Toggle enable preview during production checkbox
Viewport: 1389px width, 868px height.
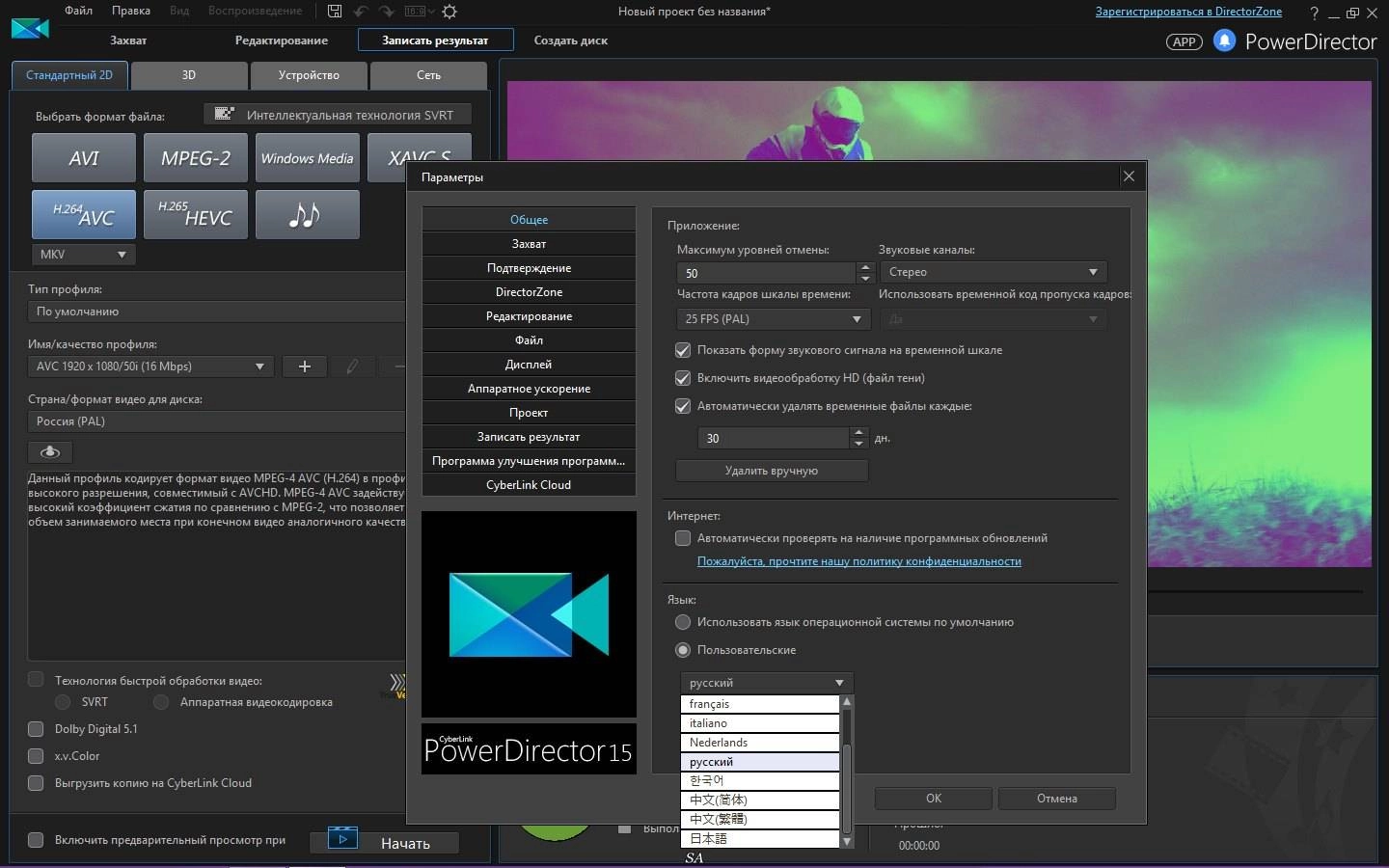click(36, 840)
